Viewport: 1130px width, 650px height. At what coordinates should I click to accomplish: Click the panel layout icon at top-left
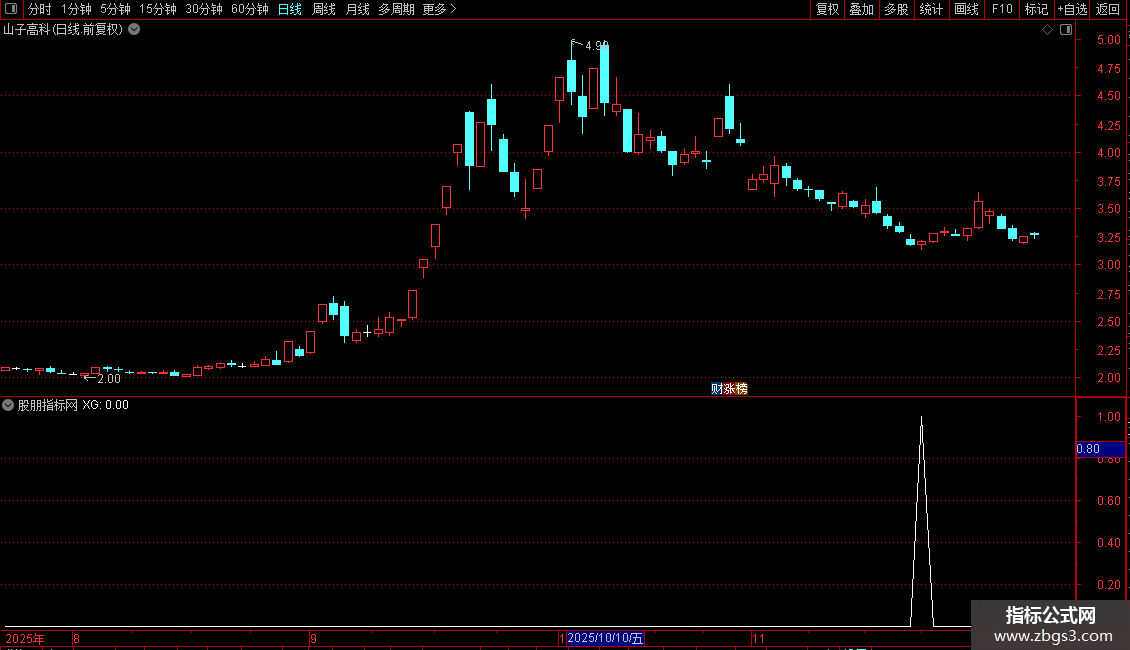point(11,9)
